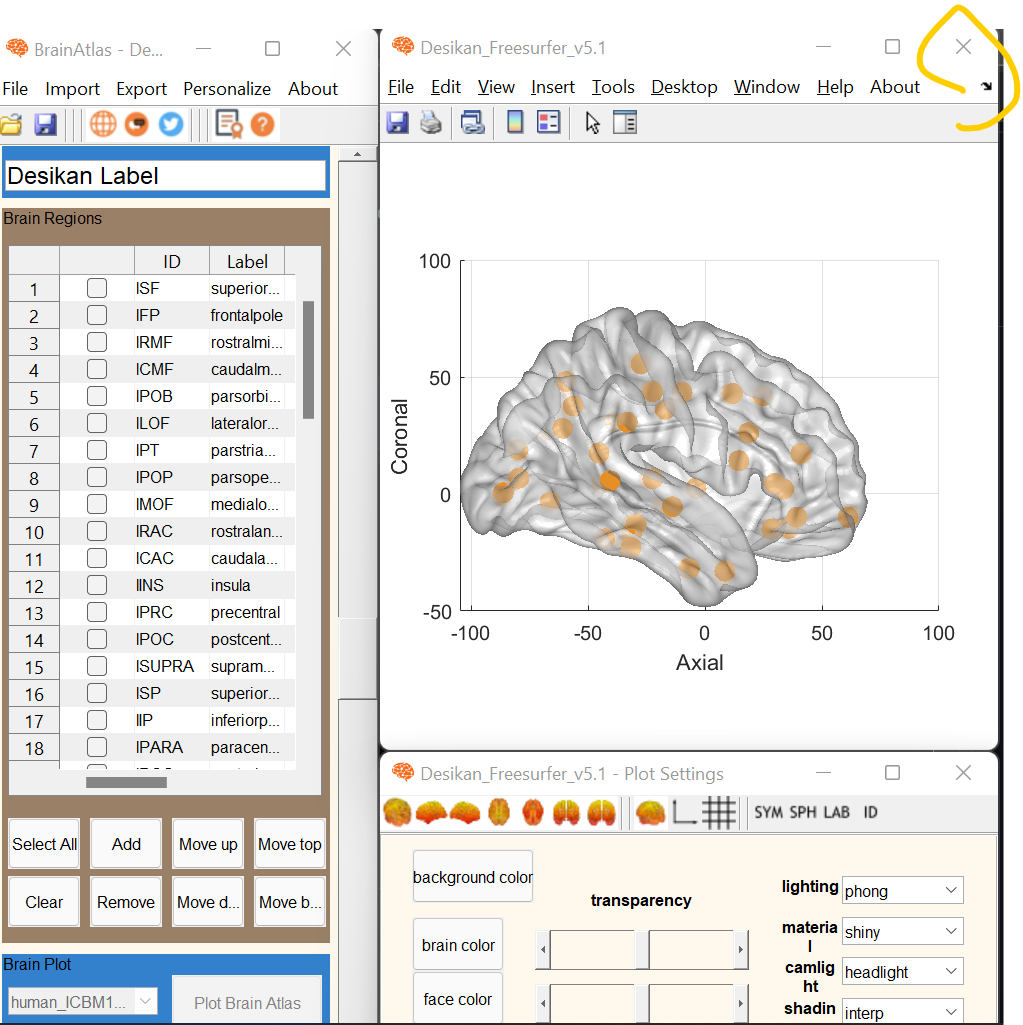This screenshot has width=1023, height=1025.
Task: Toggle the grid icon in Plot Settings
Action: [x=718, y=813]
